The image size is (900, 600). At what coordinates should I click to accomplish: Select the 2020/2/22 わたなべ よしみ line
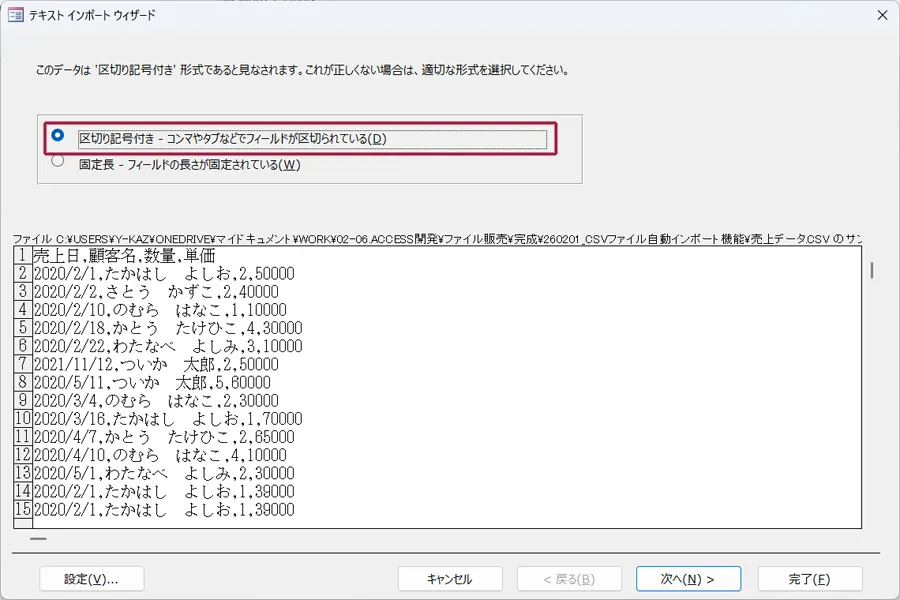click(x=165, y=346)
